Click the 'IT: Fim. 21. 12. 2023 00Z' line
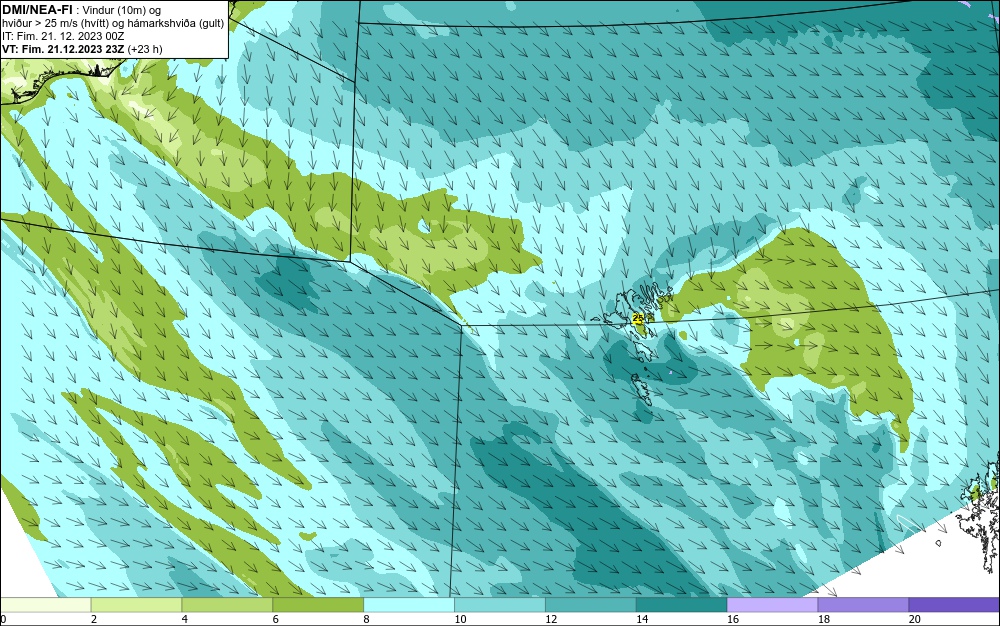The height and width of the screenshot is (626, 1000). (x=63, y=36)
